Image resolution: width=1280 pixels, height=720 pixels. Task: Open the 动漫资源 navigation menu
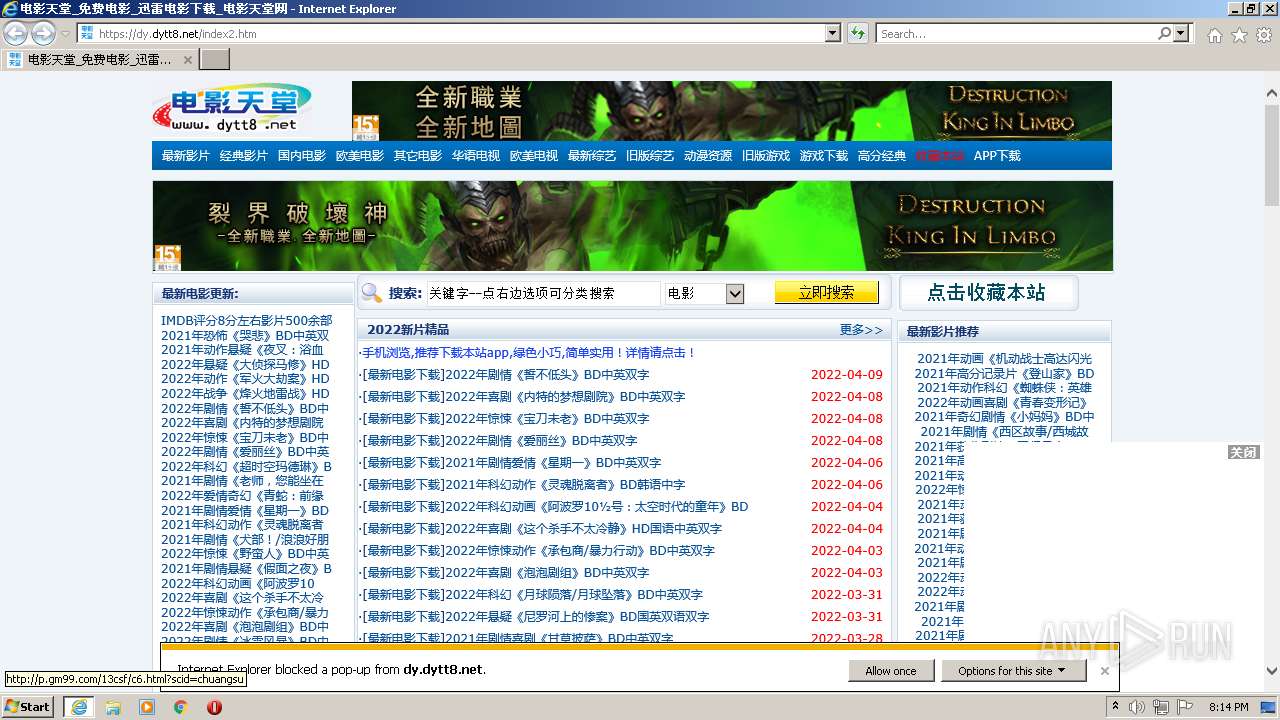[x=708, y=156]
